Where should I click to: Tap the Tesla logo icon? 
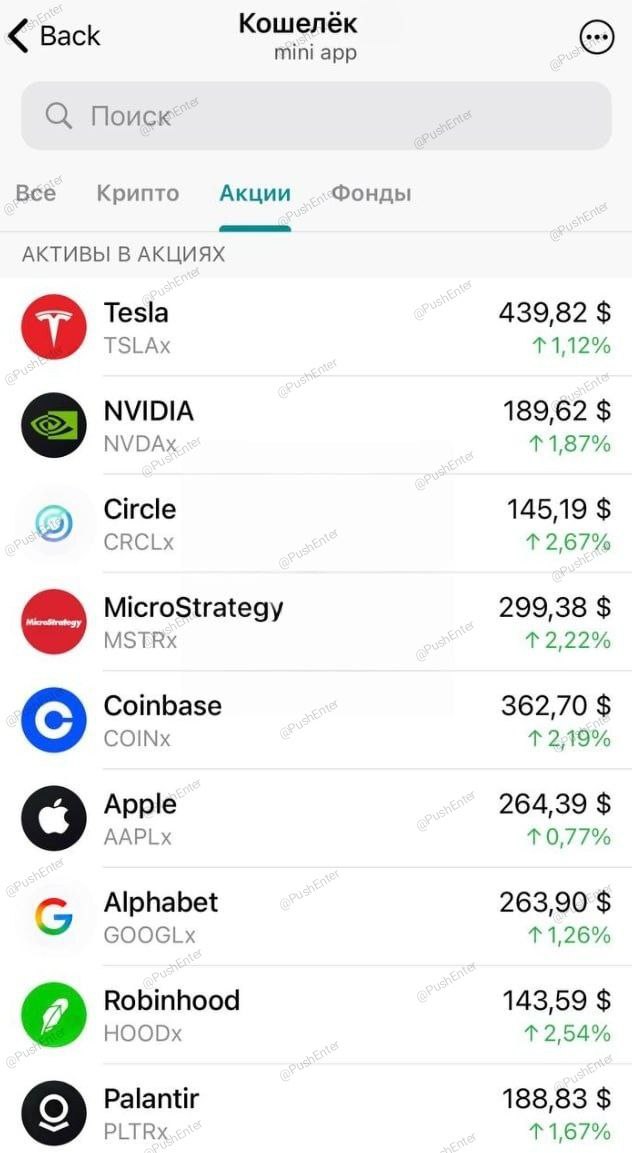(54, 326)
